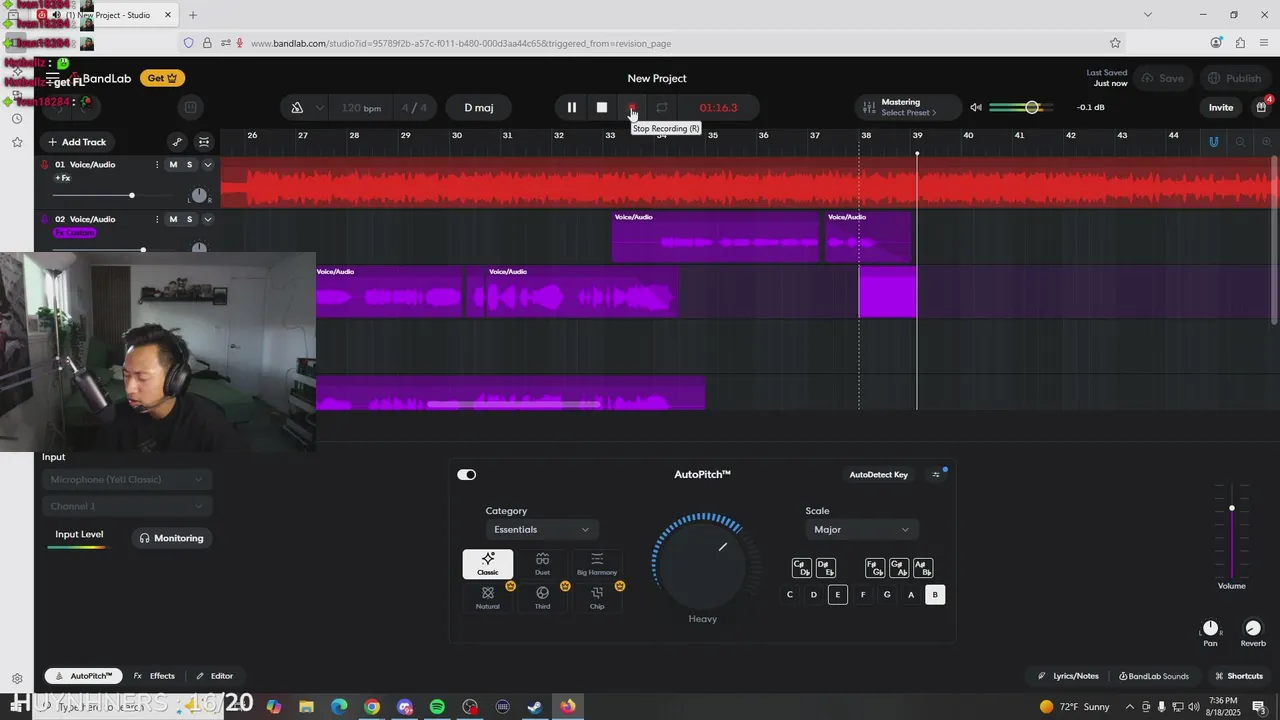Open the gift icon with notification badge
Image resolution: width=1280 pixels, height=720 pixels.
point(1262,107)
